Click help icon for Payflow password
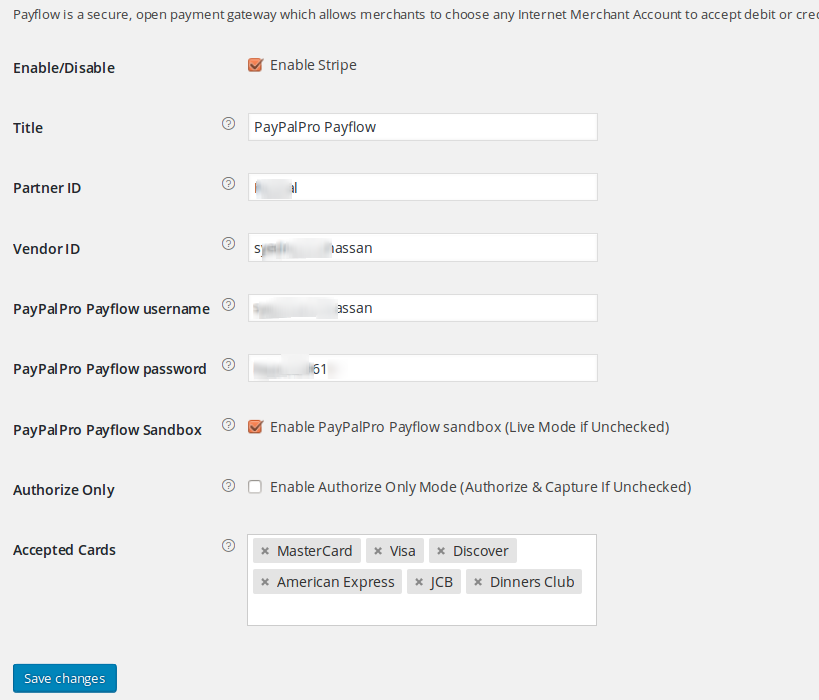 pyautogui.click(x=228, y=365)
